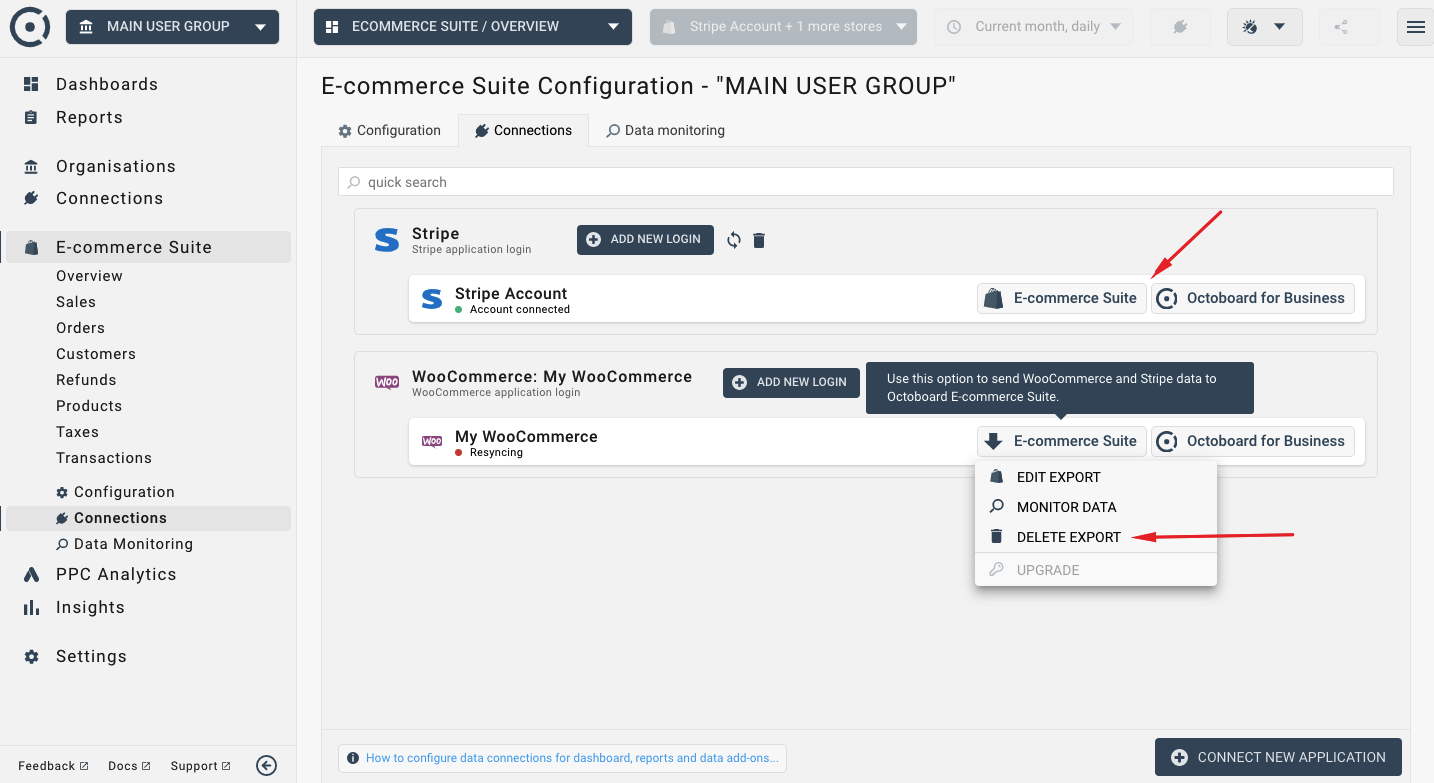Open the Current month, daily period dropdown
This screenshot has height=783, width=1434.
[x=1034, y=27]
